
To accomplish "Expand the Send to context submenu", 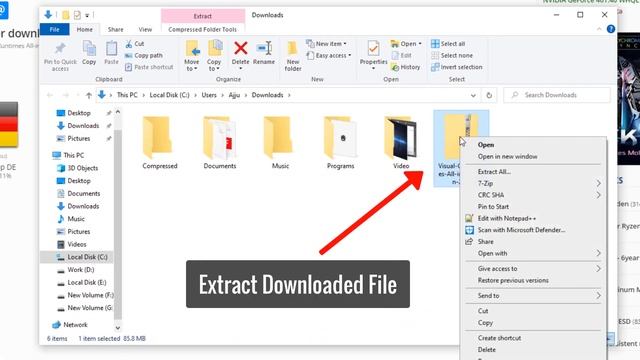I will tap(533, 296).
